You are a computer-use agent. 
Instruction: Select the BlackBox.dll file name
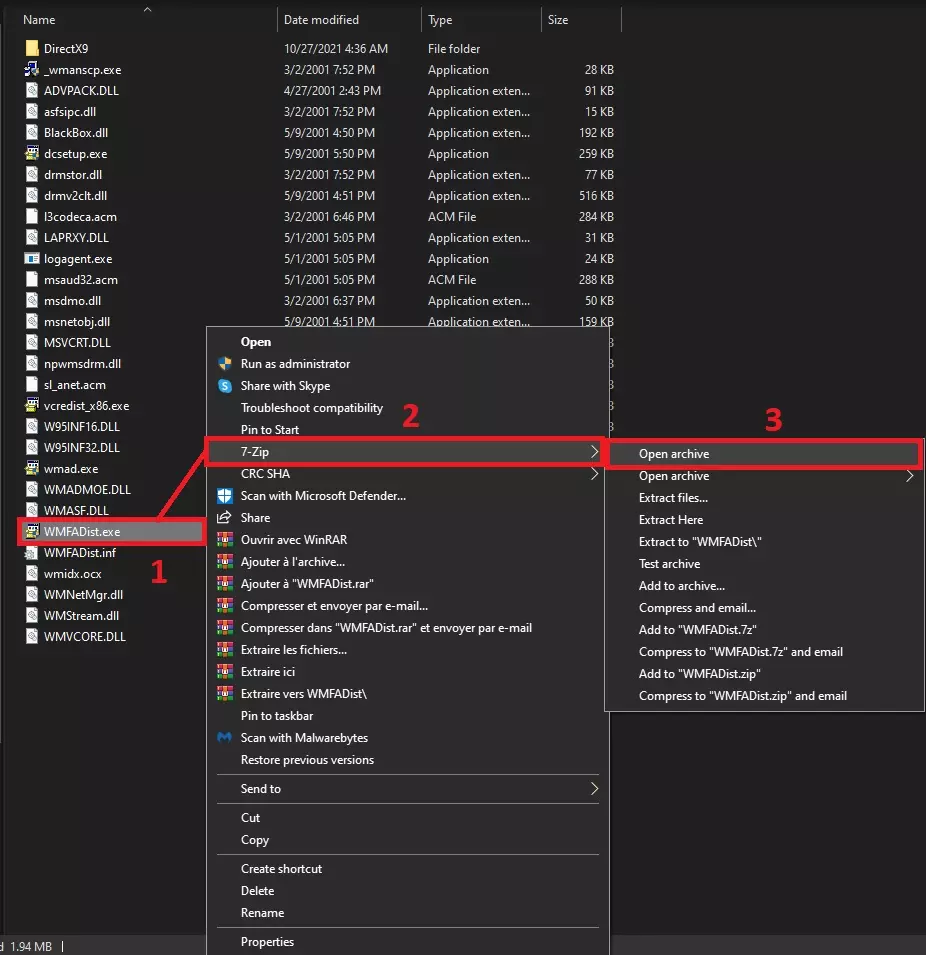(x=76, y=132)
